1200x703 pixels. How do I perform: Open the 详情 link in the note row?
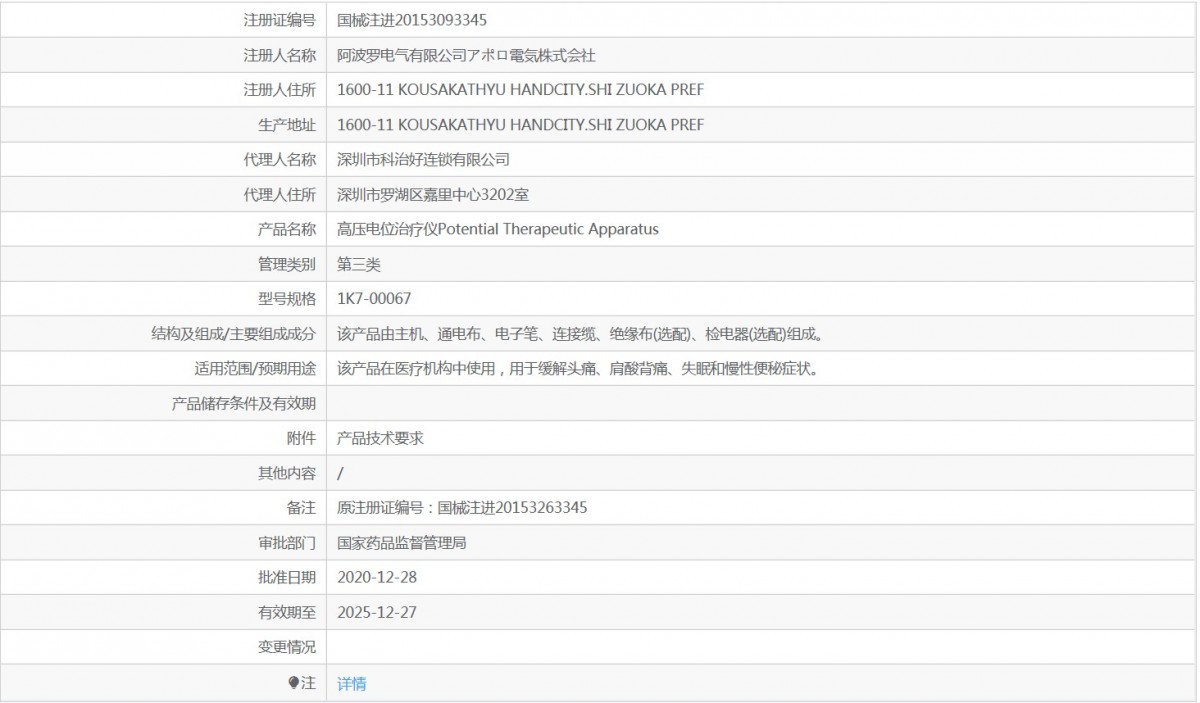[x=351, y=684]
